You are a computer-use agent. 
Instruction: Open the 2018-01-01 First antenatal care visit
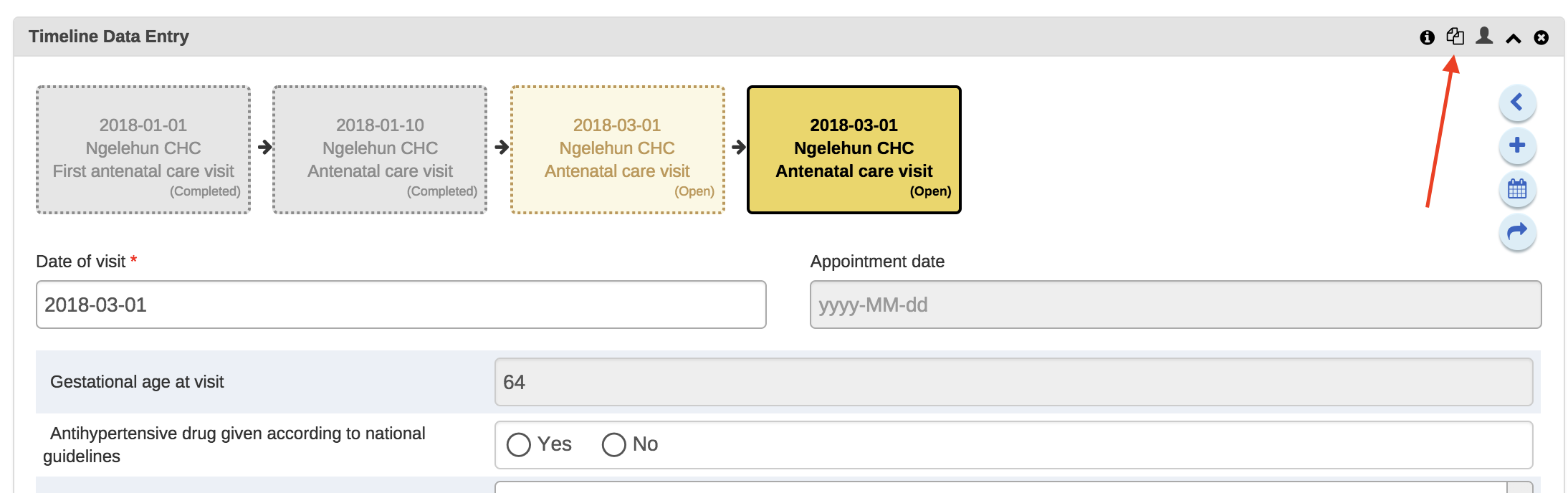143,150
